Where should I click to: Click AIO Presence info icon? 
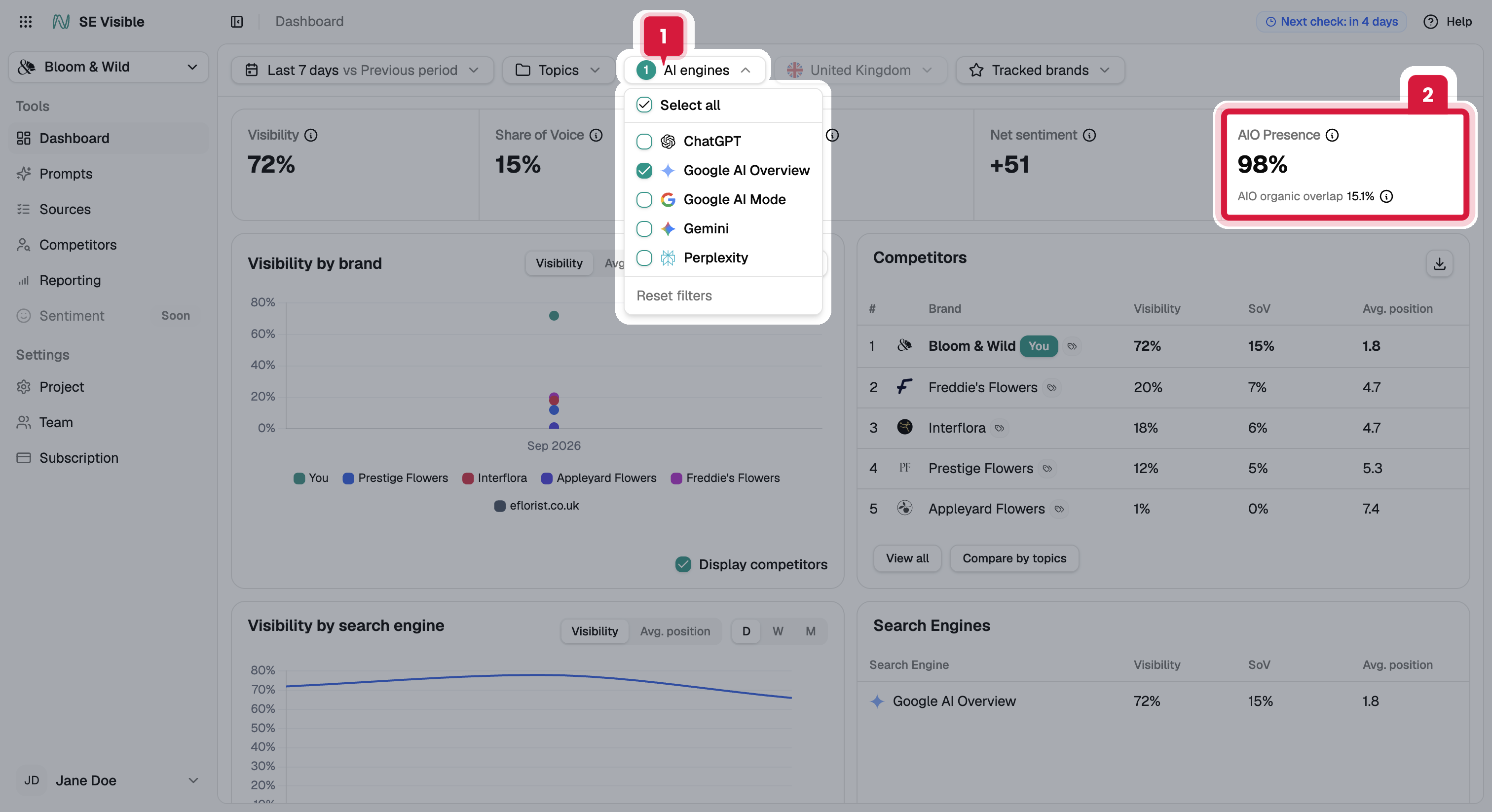(1332, 135)
